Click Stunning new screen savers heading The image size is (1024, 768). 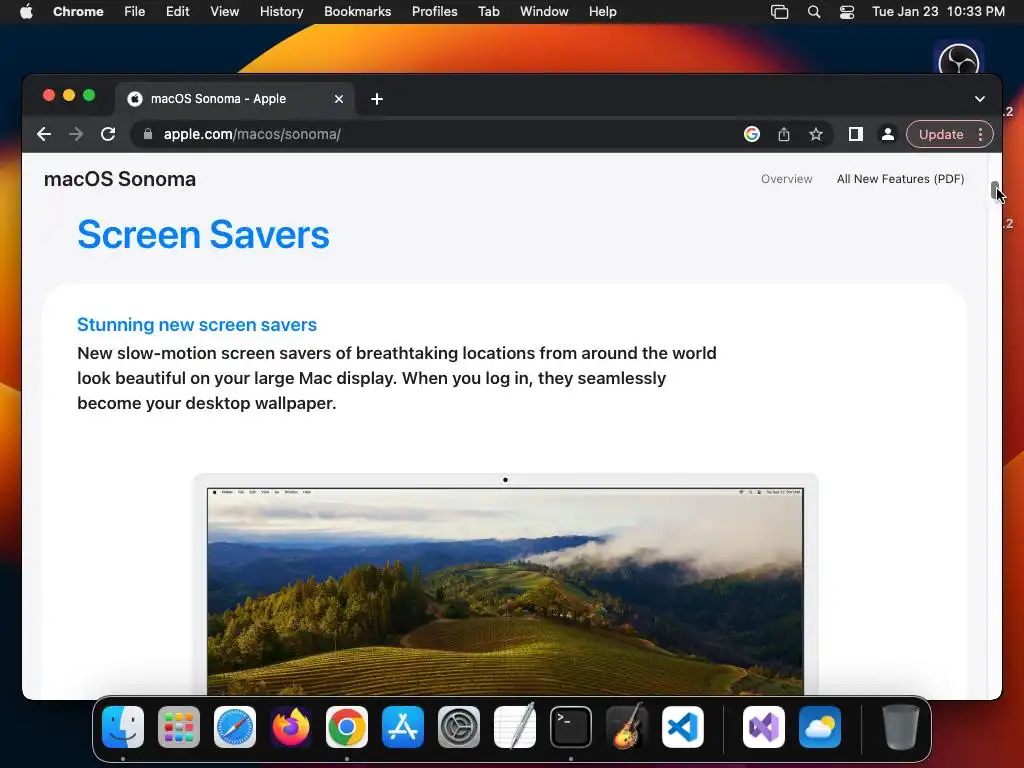pos(197,325)
